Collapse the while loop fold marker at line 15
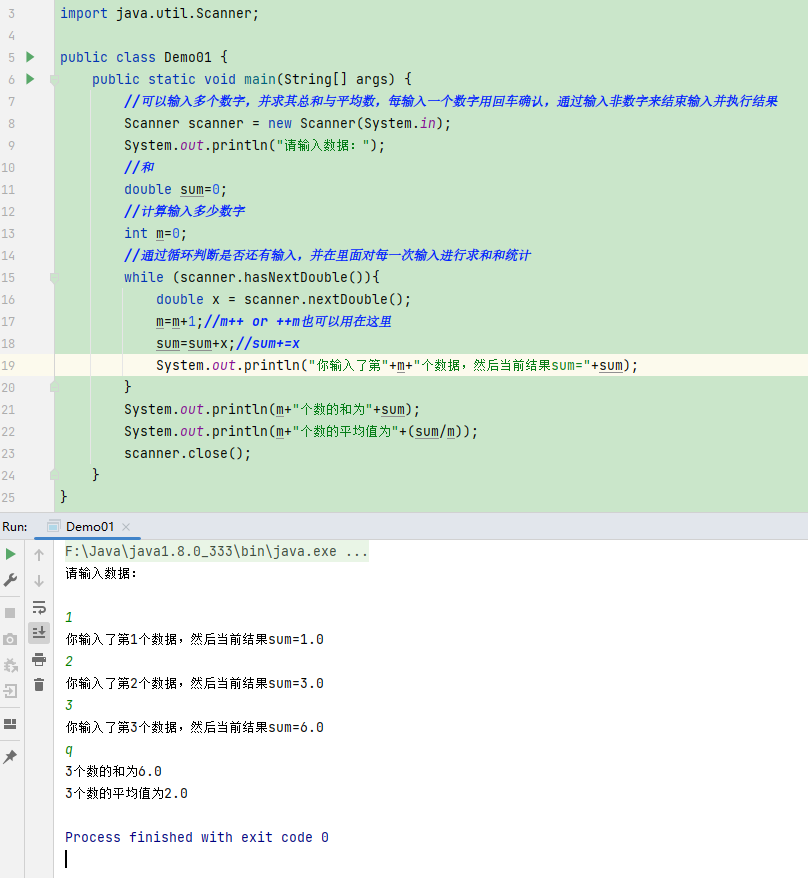The image size is (808, 878). click(x=54, y=278)
